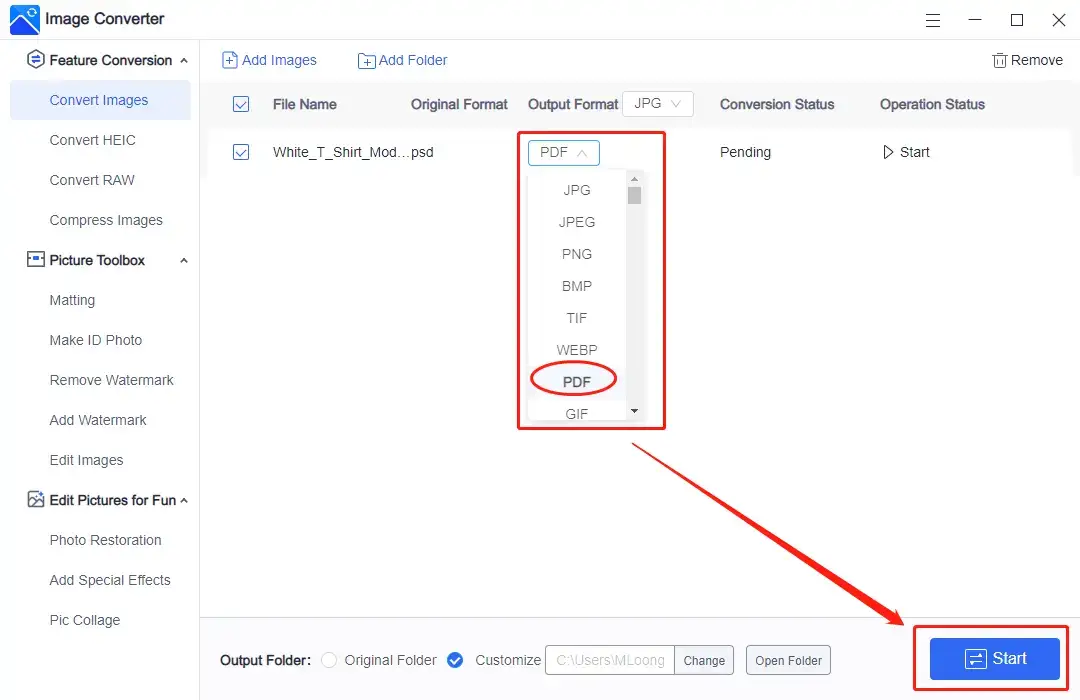The image size is (1080, 700).
Task: Click the Add Images plus icon
Action: (231, 60)
